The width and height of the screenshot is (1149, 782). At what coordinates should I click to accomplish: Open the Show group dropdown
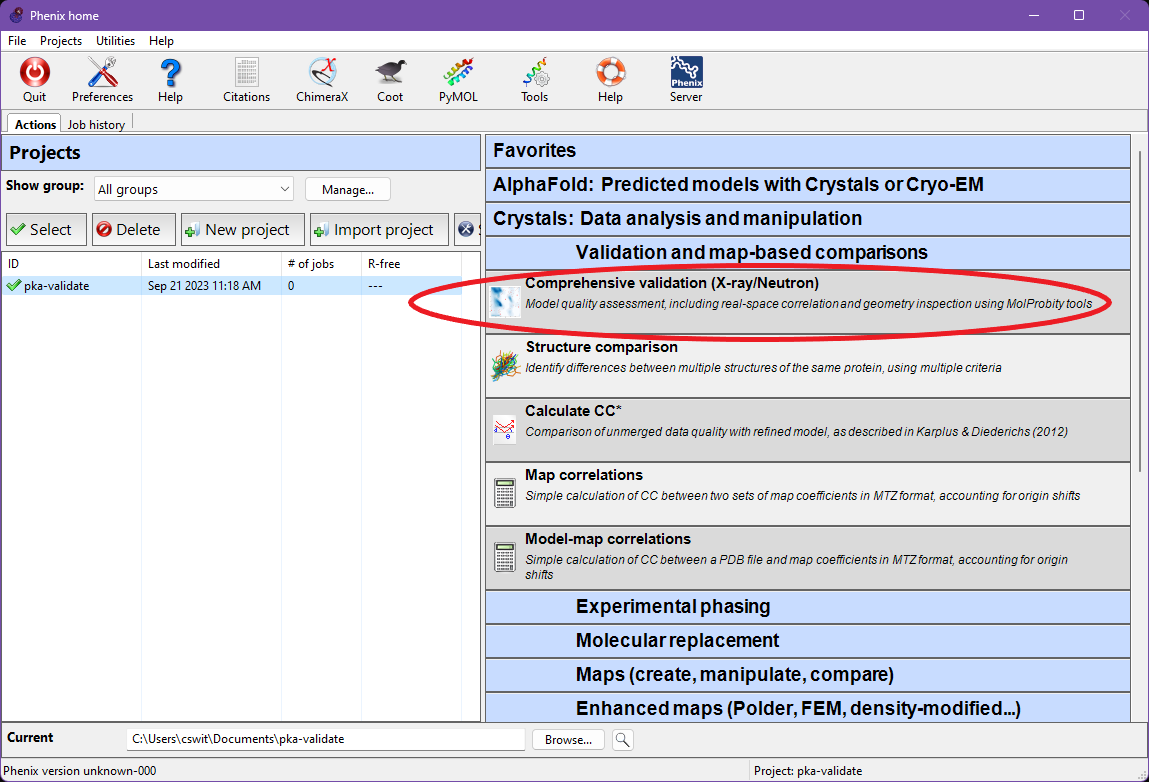pos(194,189)
